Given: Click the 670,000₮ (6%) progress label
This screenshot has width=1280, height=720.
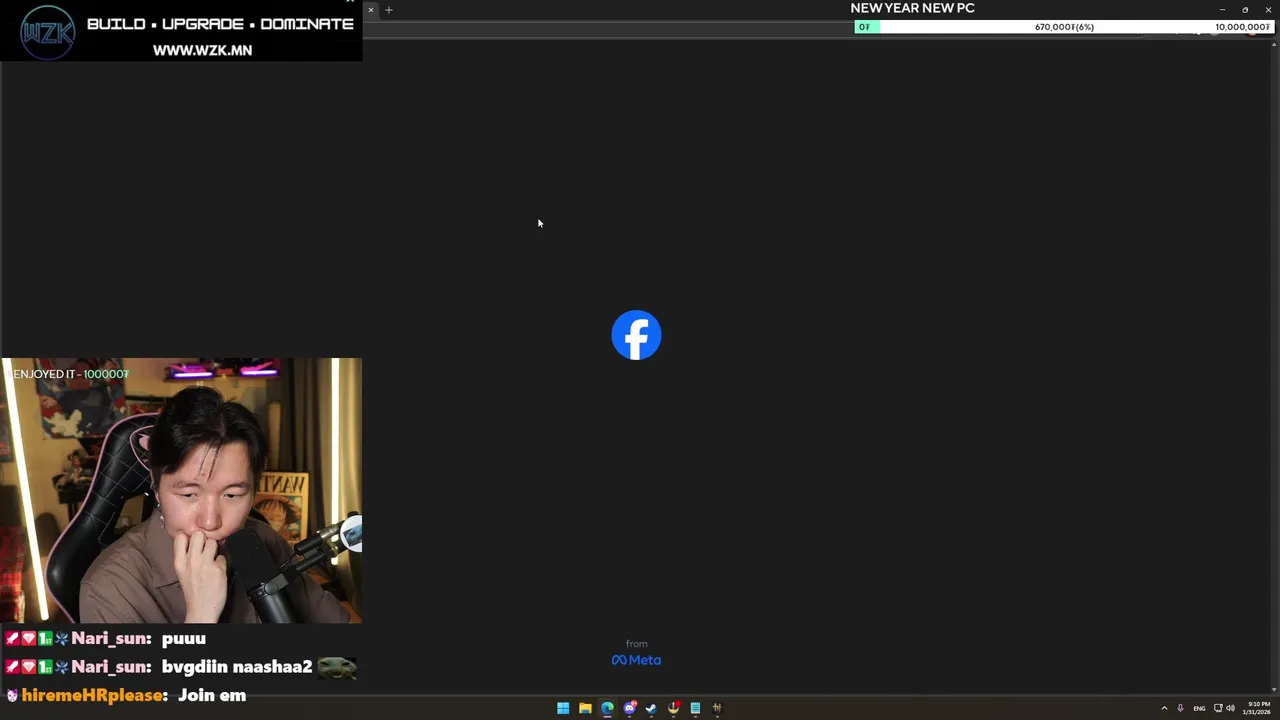Looking at the screenshot, I should pyautogui.click(x=1064, y=27).
